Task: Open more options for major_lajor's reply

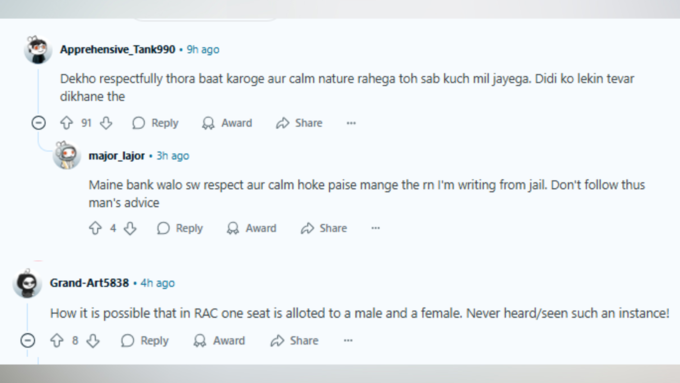Action: pos(376,228)
